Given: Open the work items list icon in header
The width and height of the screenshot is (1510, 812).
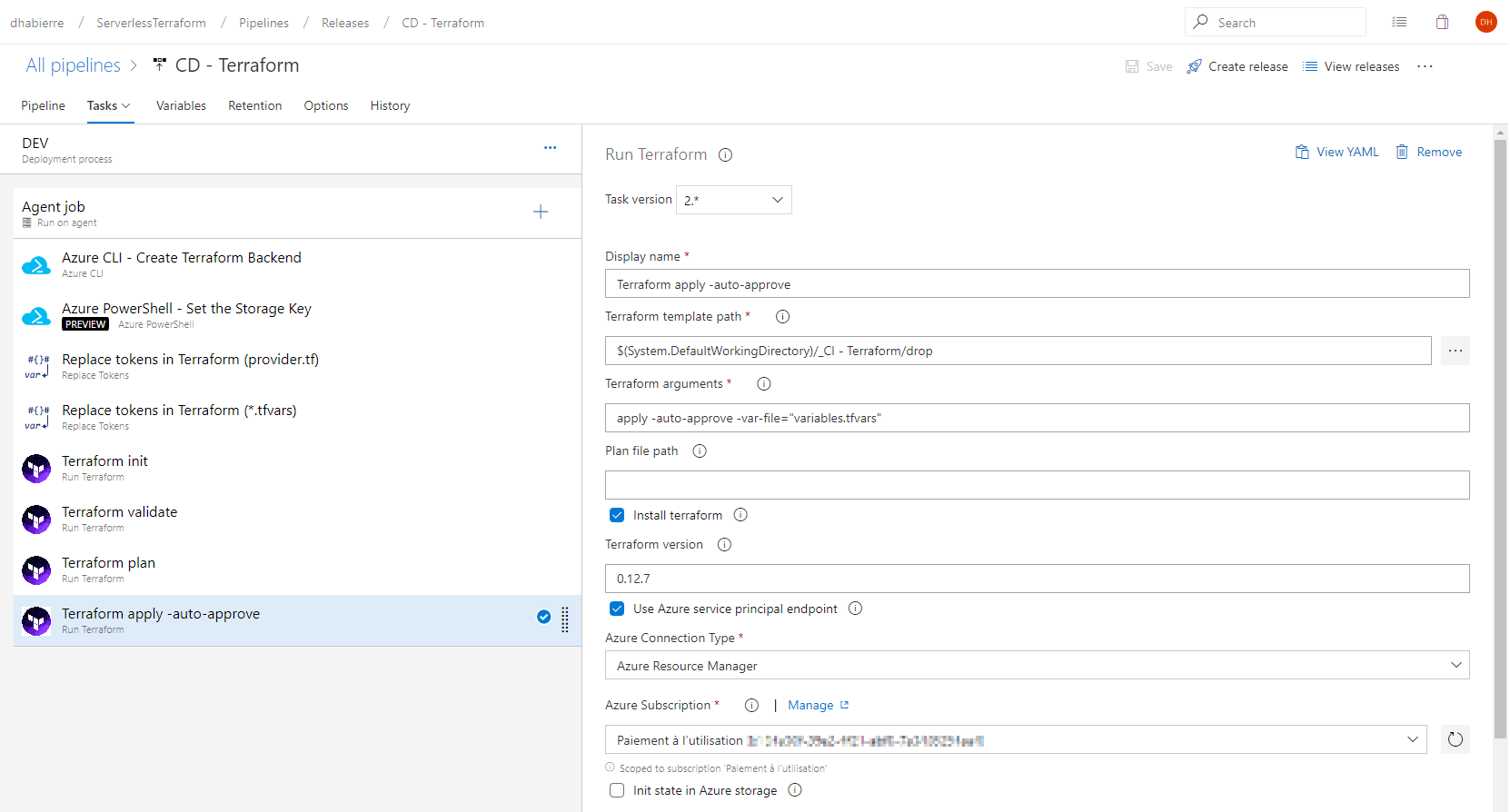Looking at the screenshot, I should click(x=1399, y=22).
